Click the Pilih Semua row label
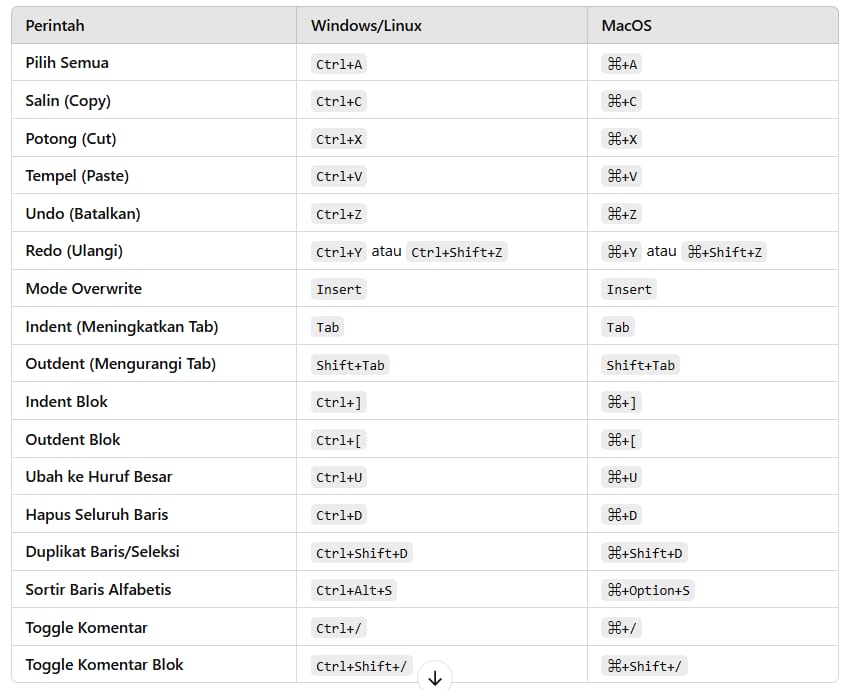The image size is (854, 690). (x=67, y=63)
